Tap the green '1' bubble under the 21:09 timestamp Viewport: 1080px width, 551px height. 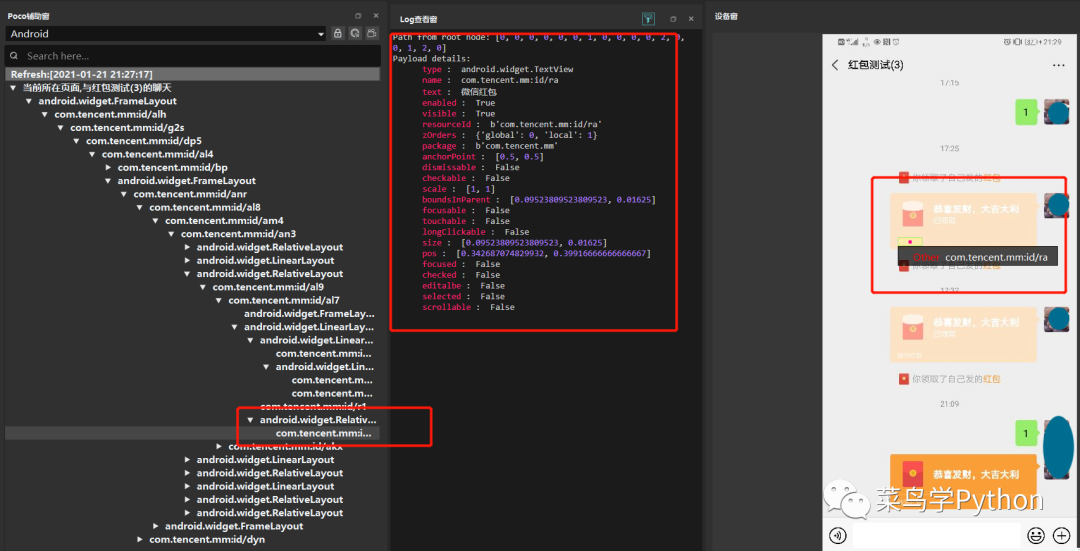coord(1026,433)
